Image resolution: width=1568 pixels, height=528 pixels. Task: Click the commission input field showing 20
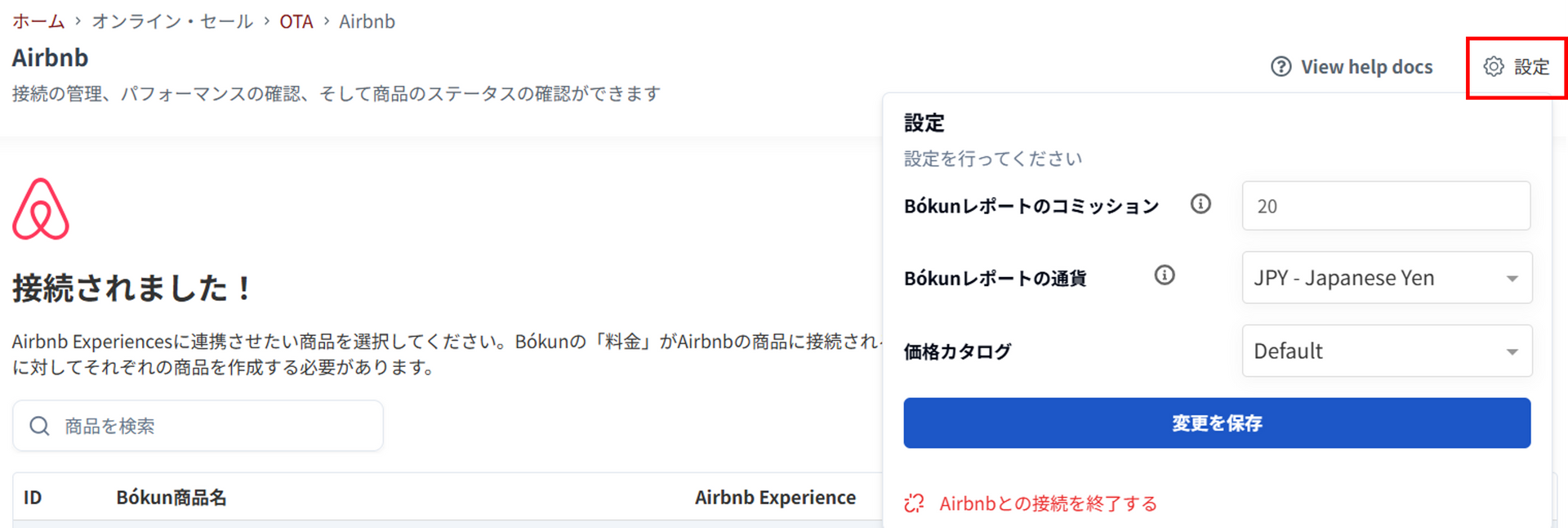pos(1385,206)
